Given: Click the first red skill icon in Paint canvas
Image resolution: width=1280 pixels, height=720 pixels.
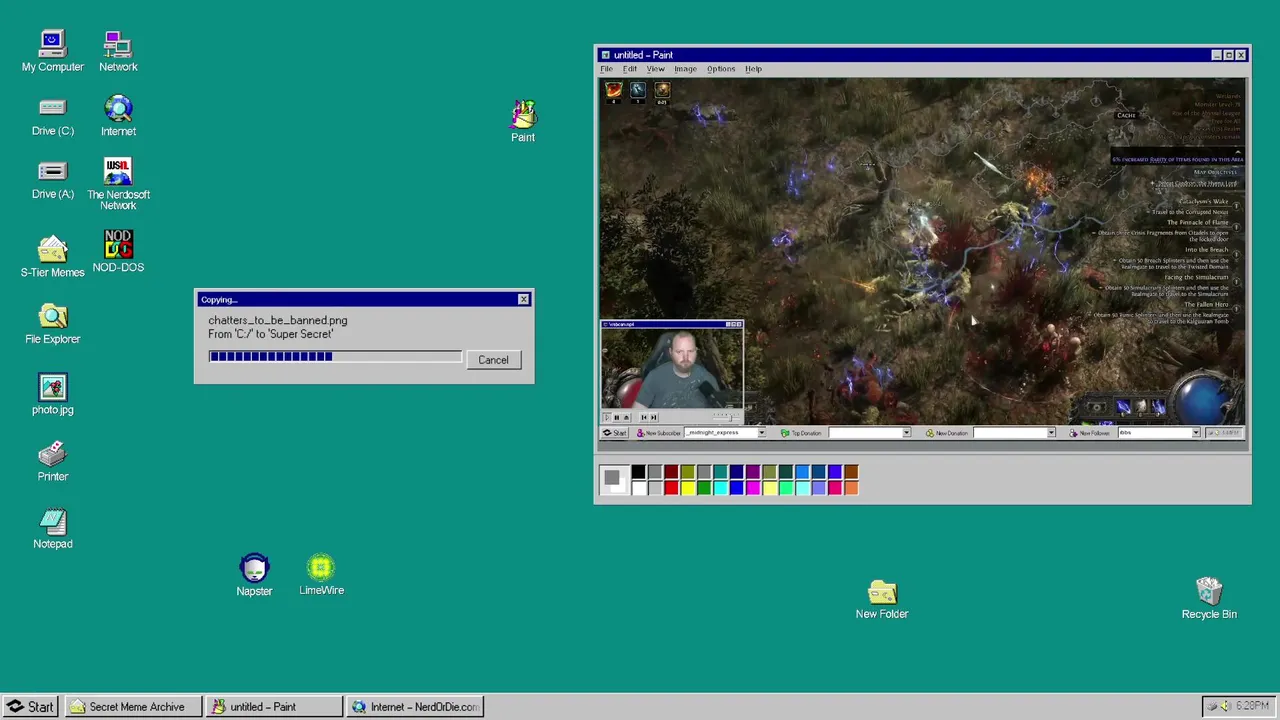Looking at the screenshot, I should click(614, 90).
